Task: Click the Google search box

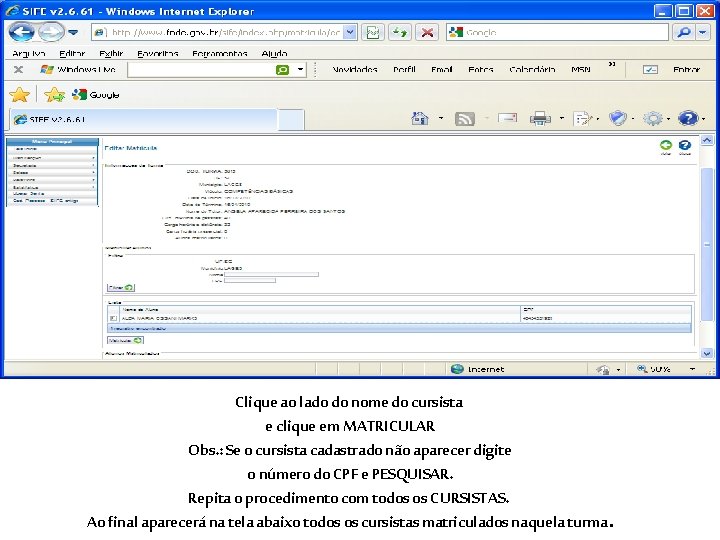Action: pos(557,32)
